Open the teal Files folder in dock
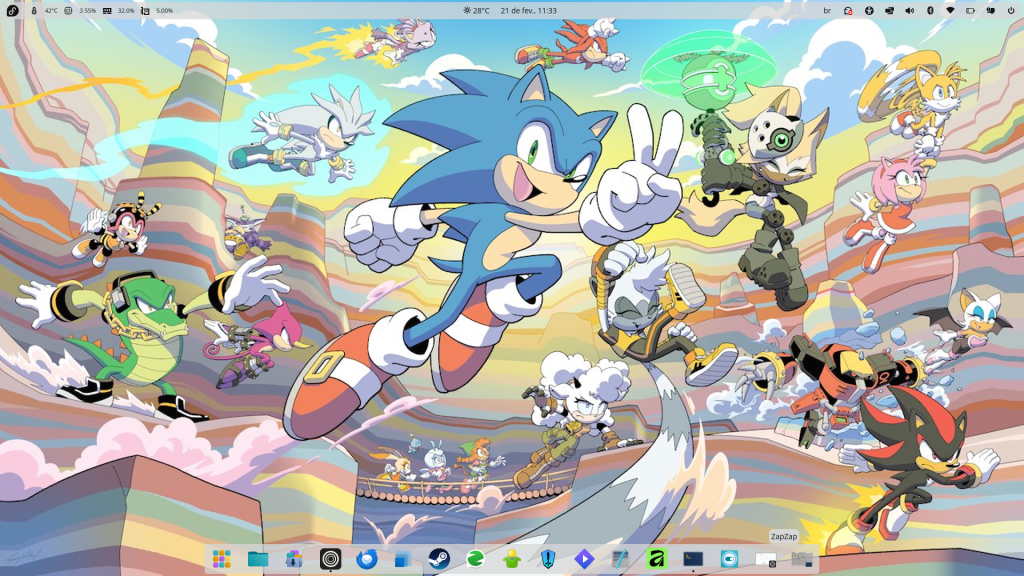The image size is (1024, 576). pyautogui.click(x=258, y=559)
